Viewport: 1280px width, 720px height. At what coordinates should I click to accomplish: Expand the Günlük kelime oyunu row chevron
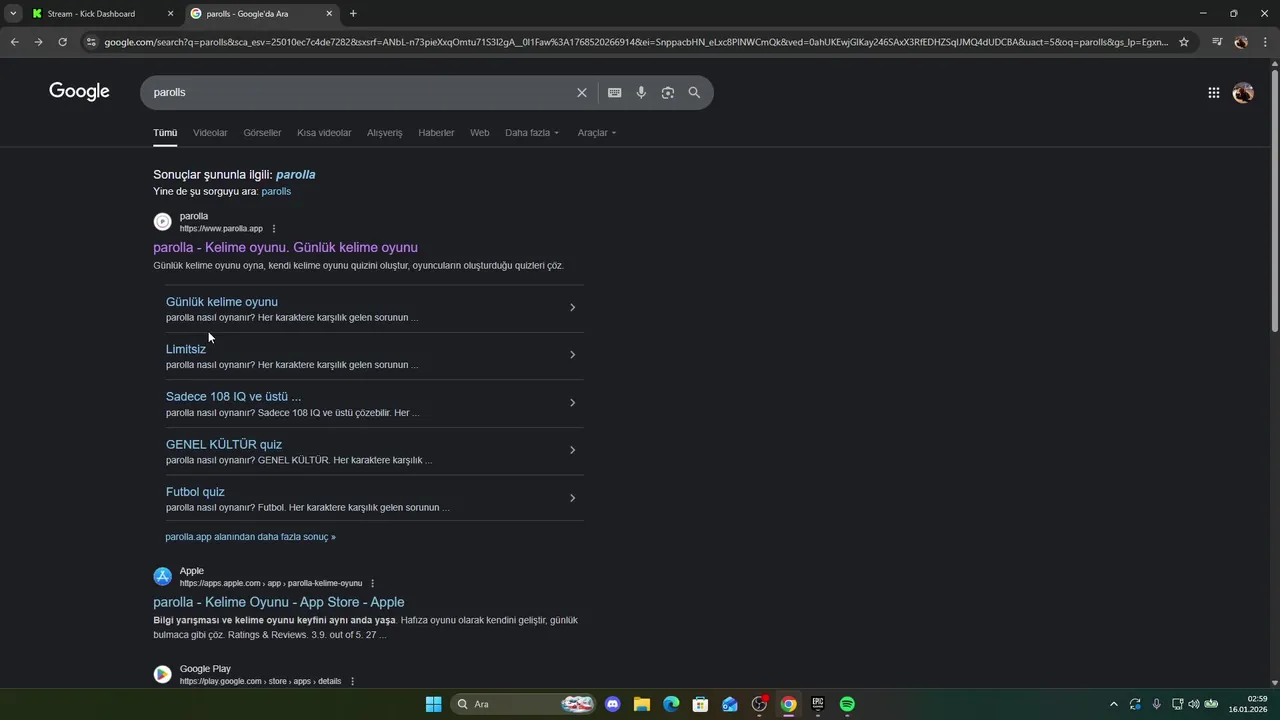[x=572, y=307]
